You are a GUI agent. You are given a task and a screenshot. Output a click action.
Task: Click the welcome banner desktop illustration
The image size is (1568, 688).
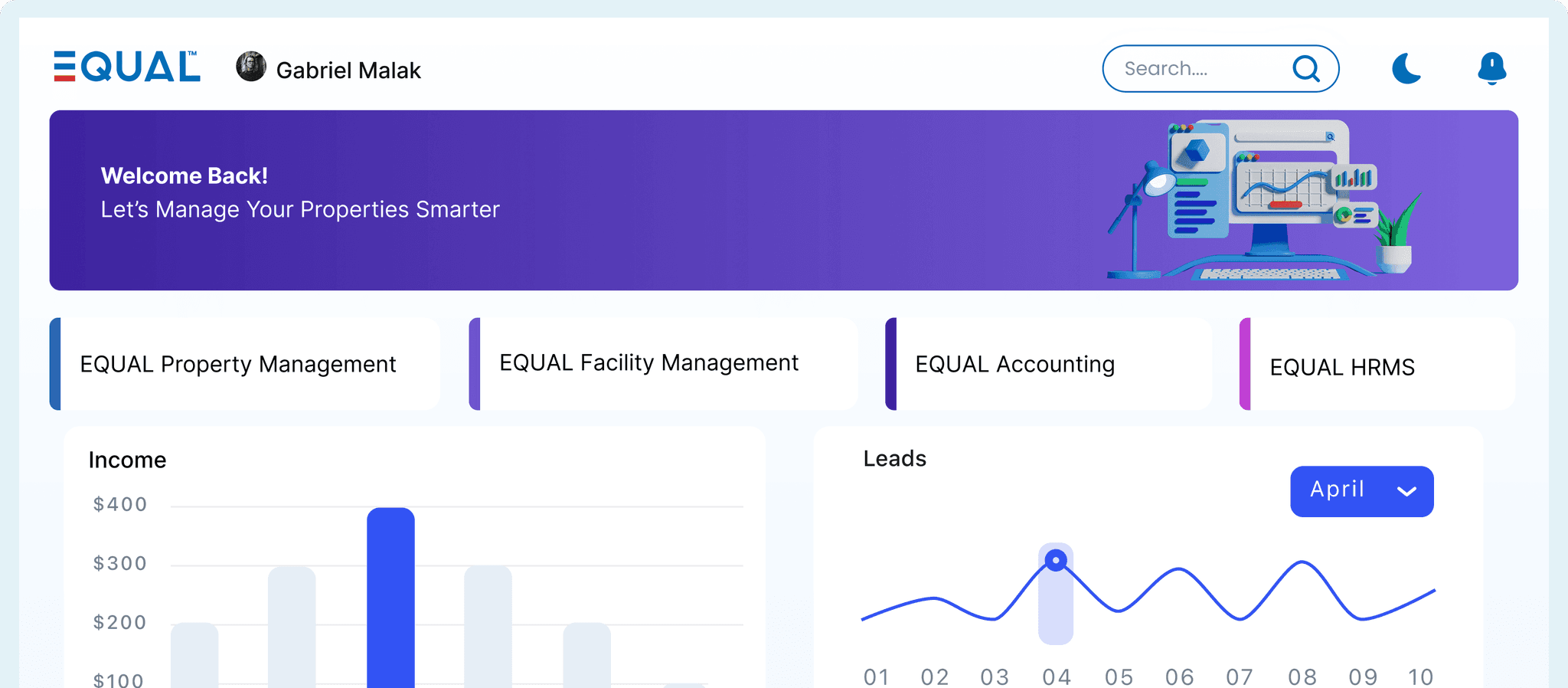point(1263,200)
